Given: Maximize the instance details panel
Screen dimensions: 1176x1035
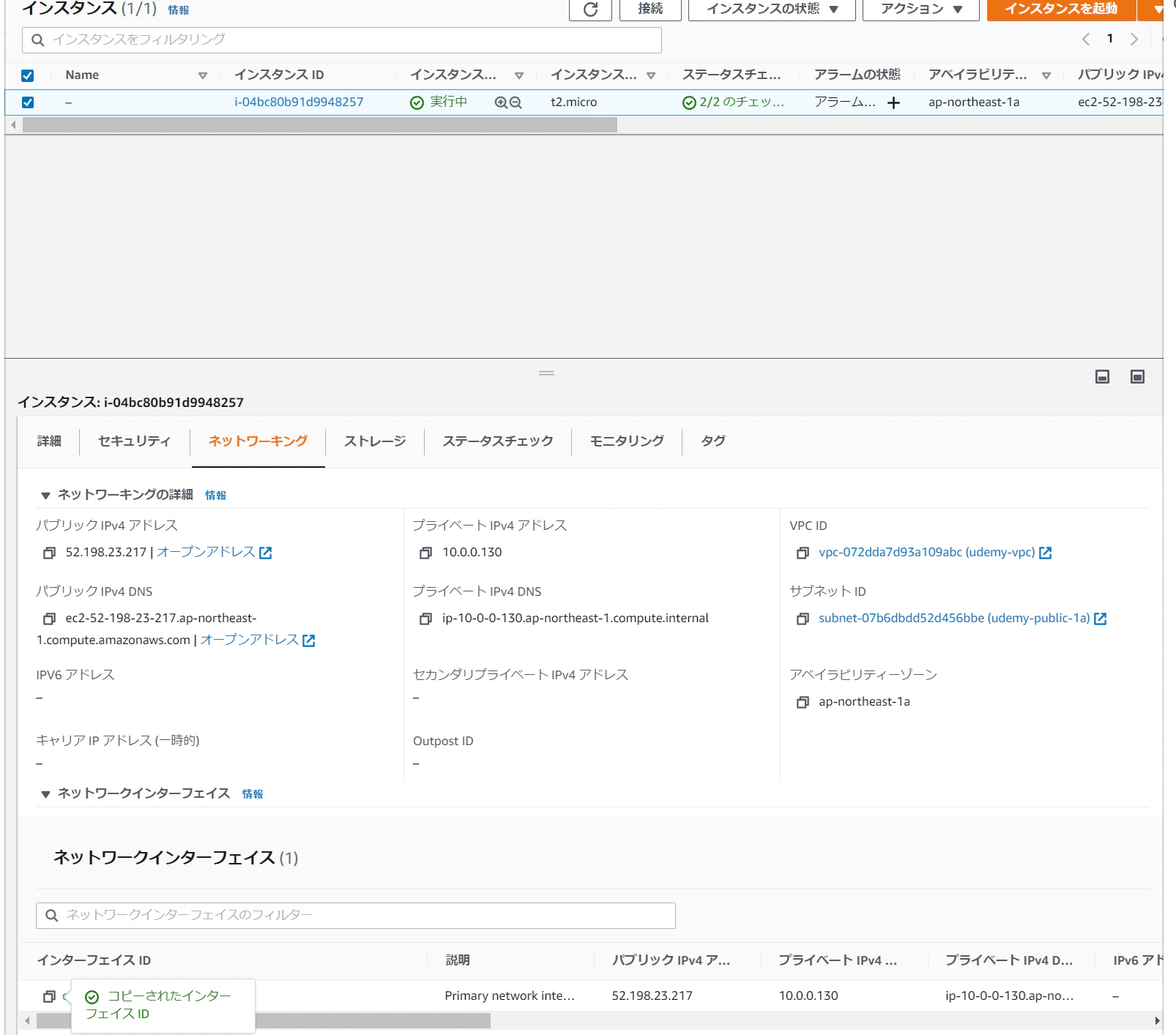Looking at the screenshot, I should pos(1137,376).
